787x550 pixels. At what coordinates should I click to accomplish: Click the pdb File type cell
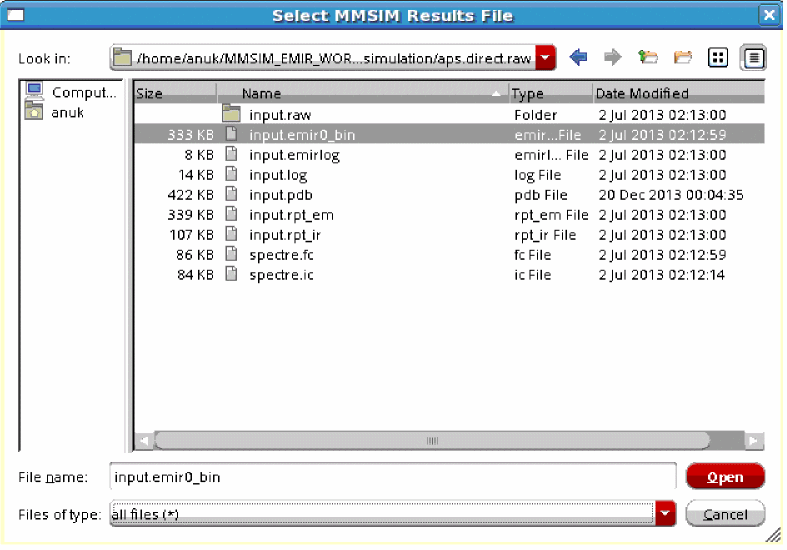[541, 195]
